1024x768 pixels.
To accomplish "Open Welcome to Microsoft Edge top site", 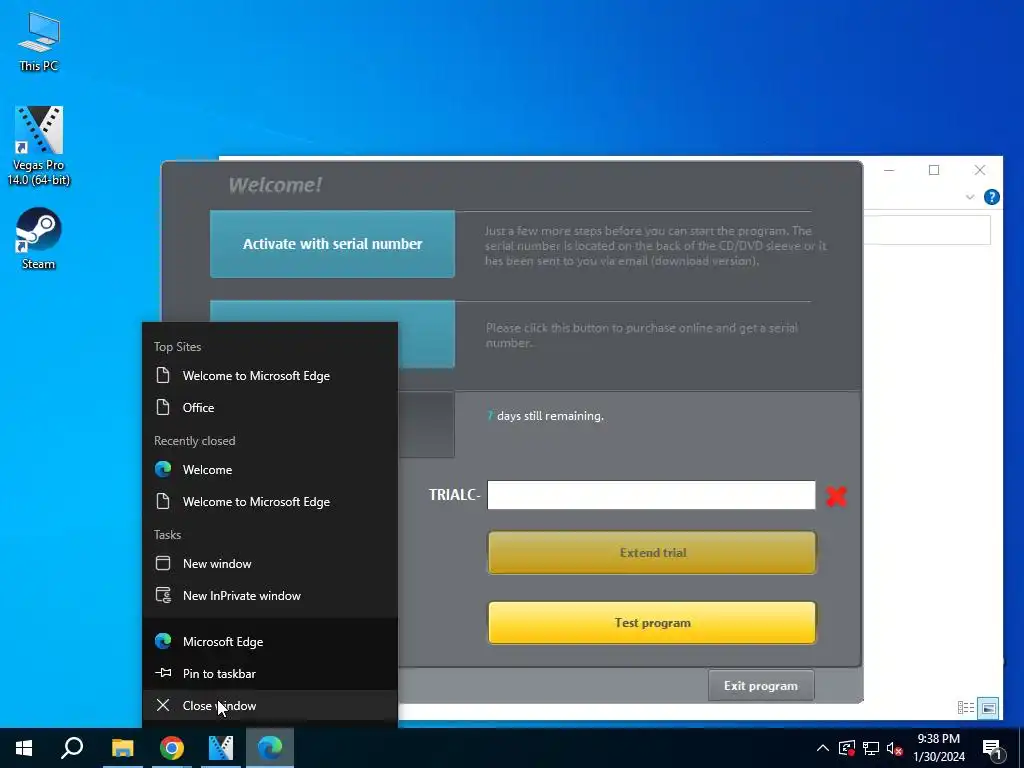I will click(270, 376).
